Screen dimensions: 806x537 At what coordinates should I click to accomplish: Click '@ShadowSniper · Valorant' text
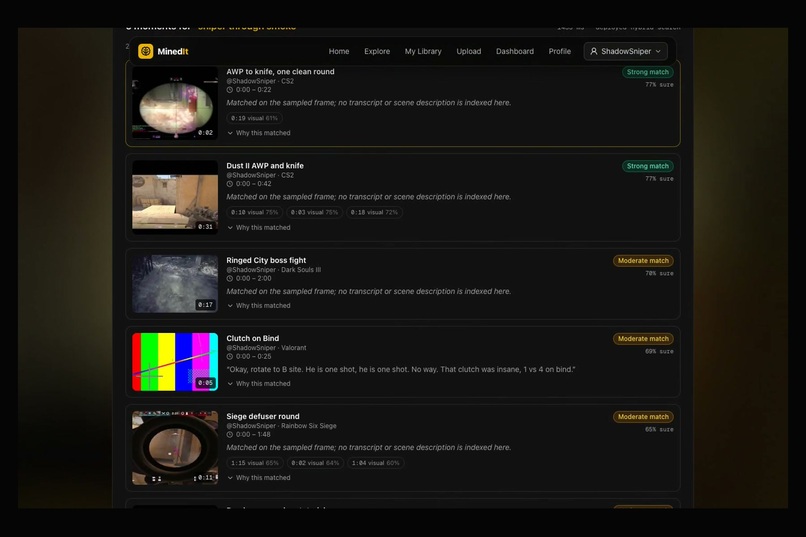pos(266,348)
